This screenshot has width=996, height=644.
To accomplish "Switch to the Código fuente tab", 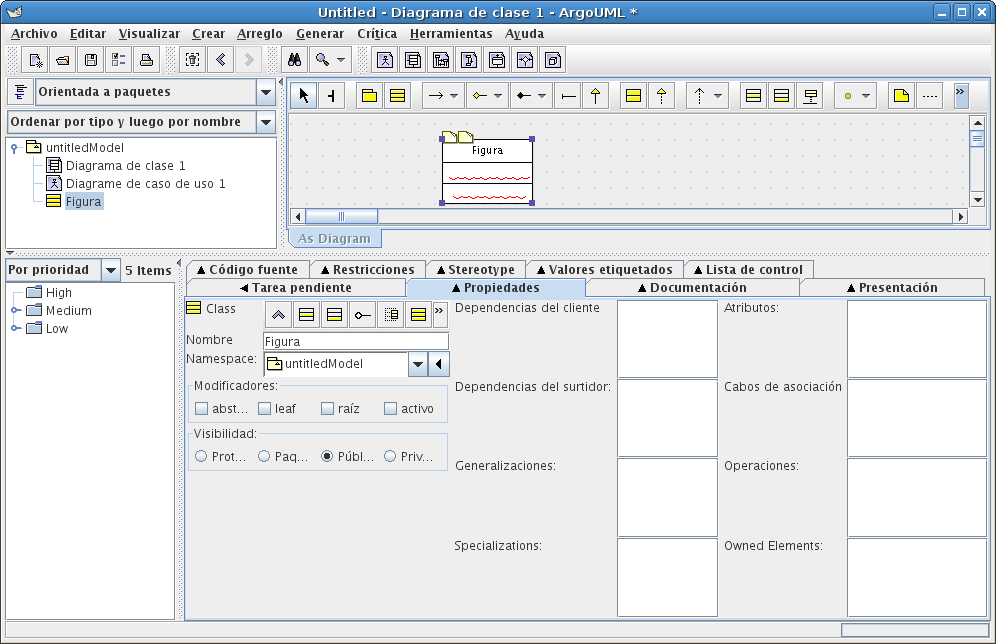I will [247, 270].
